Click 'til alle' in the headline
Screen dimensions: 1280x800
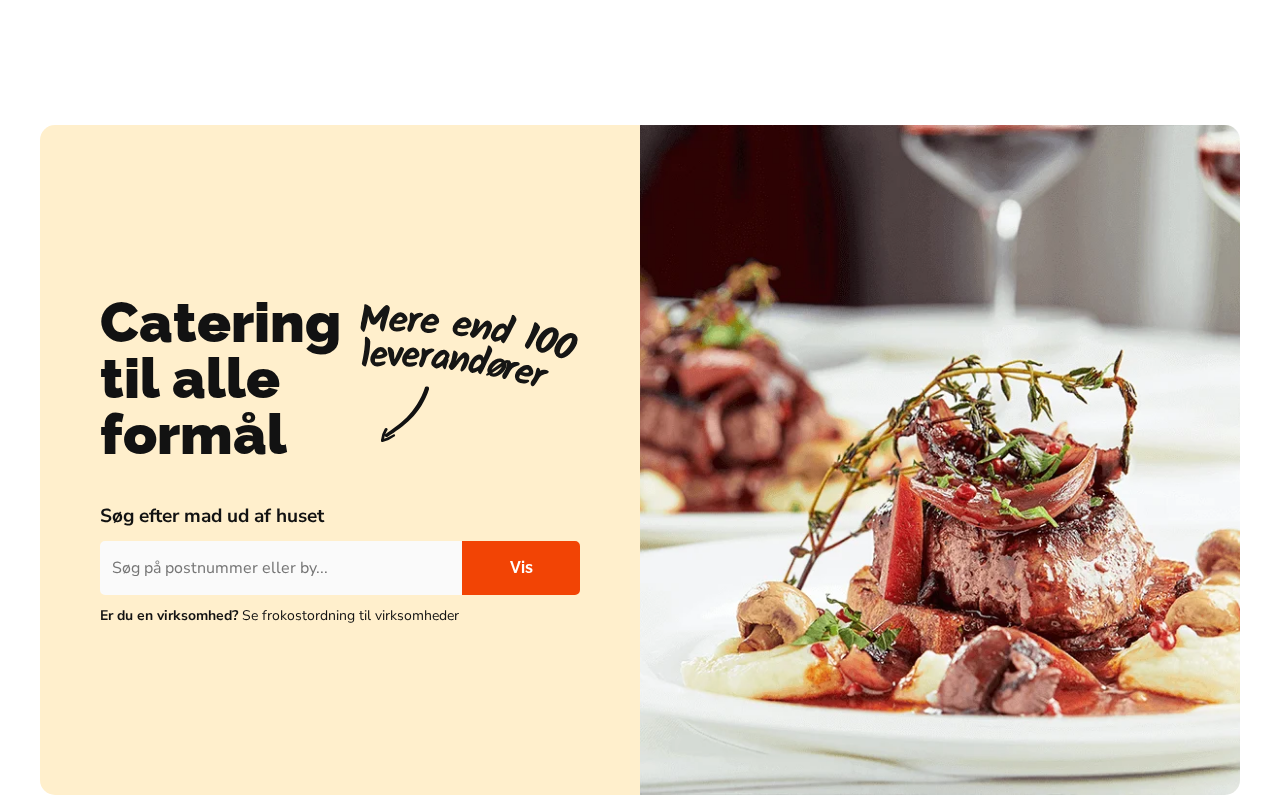[x=190, y=380]
